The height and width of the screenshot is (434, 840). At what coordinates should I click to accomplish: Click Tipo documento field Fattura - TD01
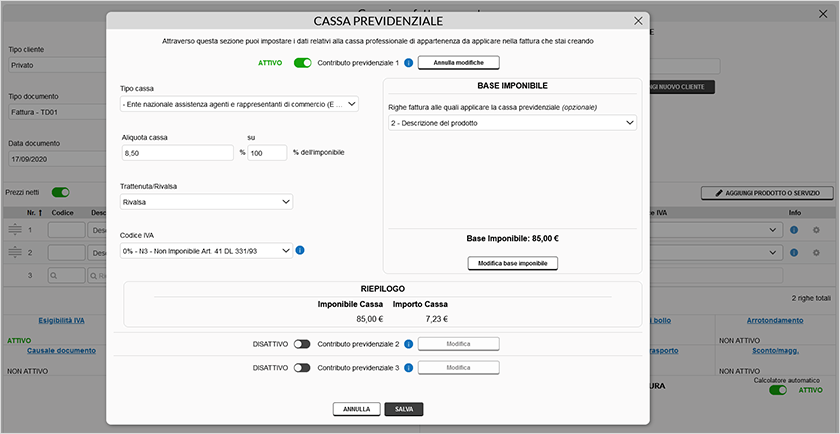click(x=57, y=113)
